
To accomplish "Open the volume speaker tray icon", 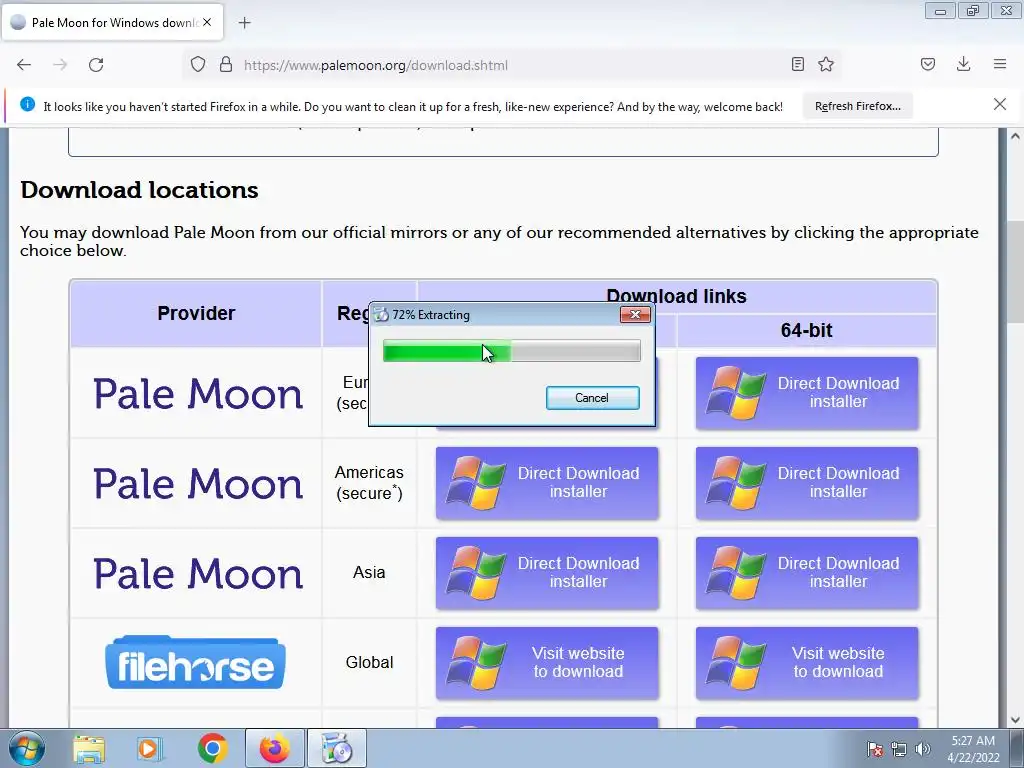I will click(x=923, y=748).
